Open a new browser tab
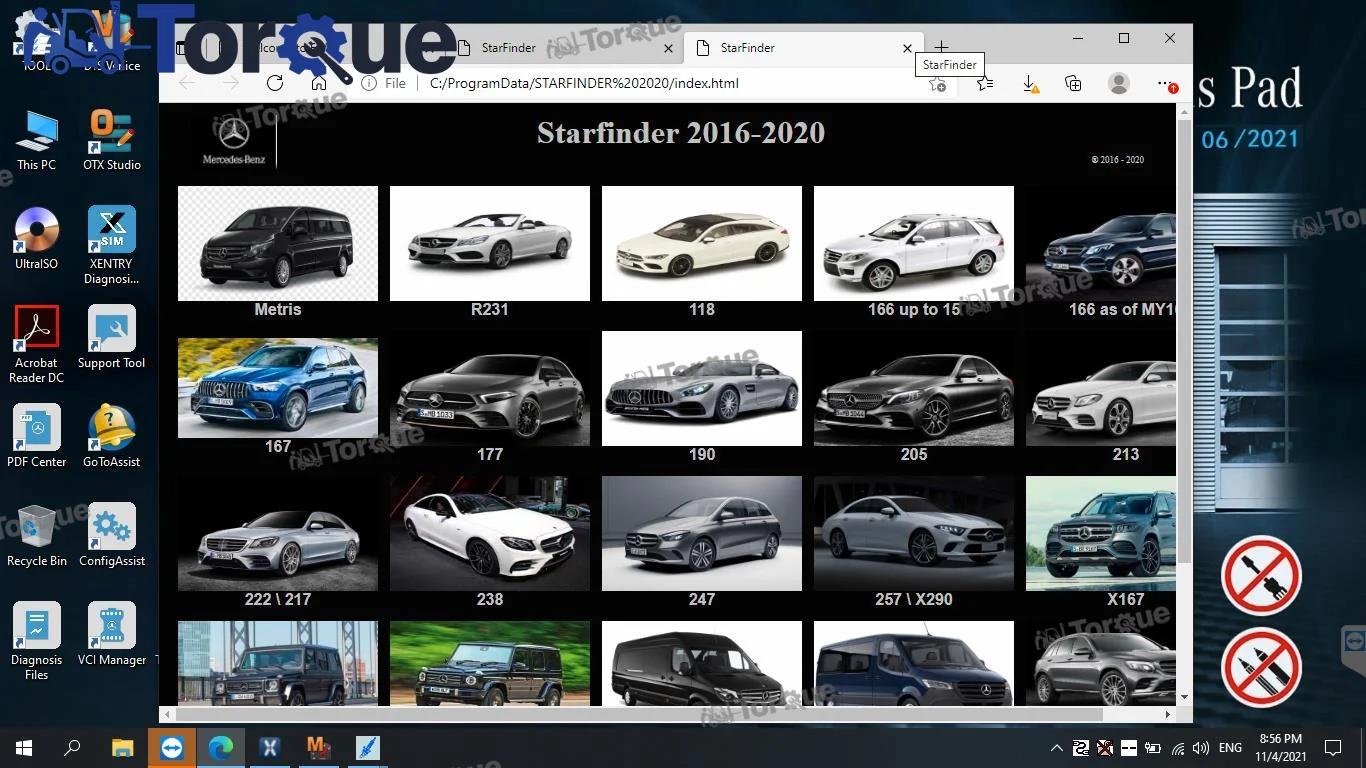This screenshot has height=768, width=1366. pos(941,47)
